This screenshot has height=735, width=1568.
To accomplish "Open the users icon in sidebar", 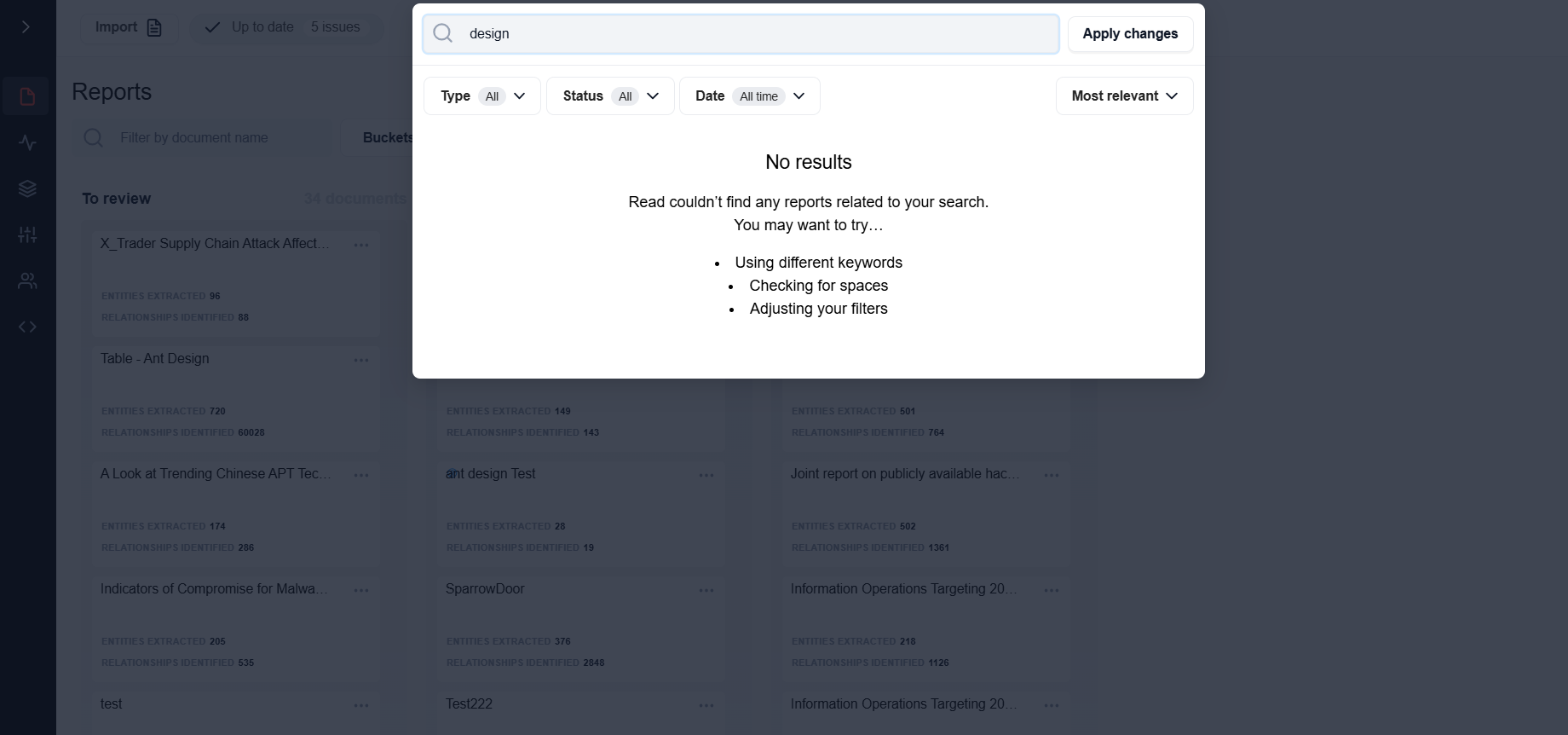I will coord(27,281).
